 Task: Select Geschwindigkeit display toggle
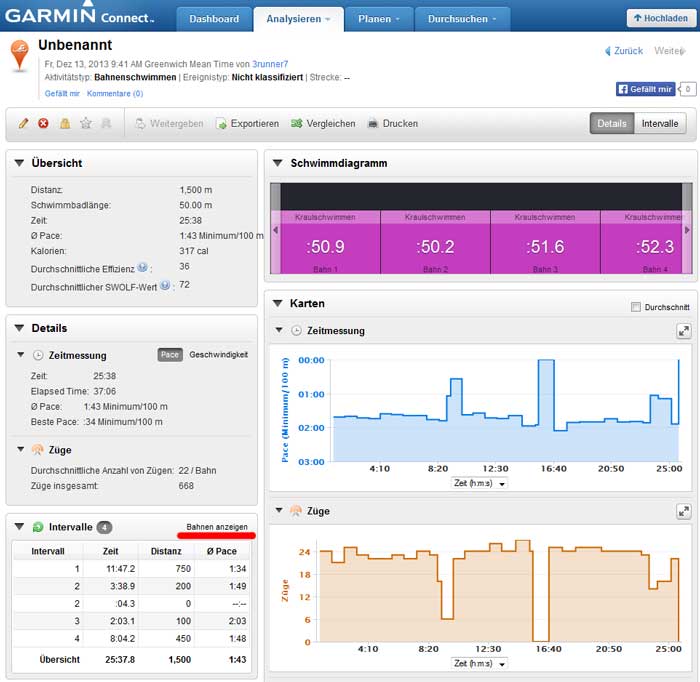coord(218,355)
